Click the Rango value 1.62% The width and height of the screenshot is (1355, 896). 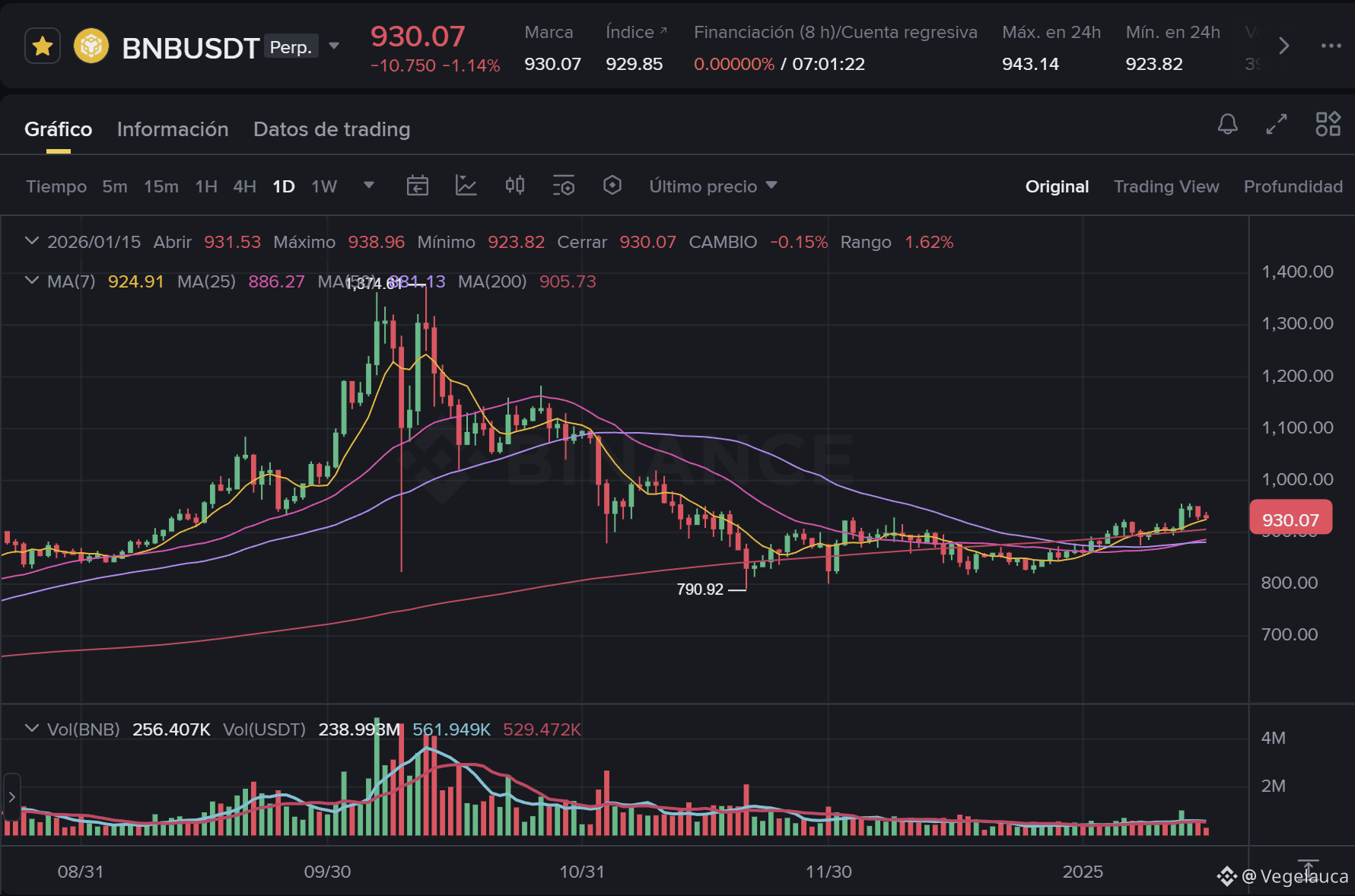point(929,242)
